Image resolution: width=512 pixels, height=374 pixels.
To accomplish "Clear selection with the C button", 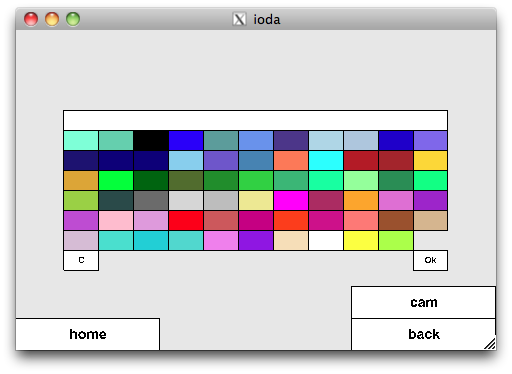I will point(81,260).
